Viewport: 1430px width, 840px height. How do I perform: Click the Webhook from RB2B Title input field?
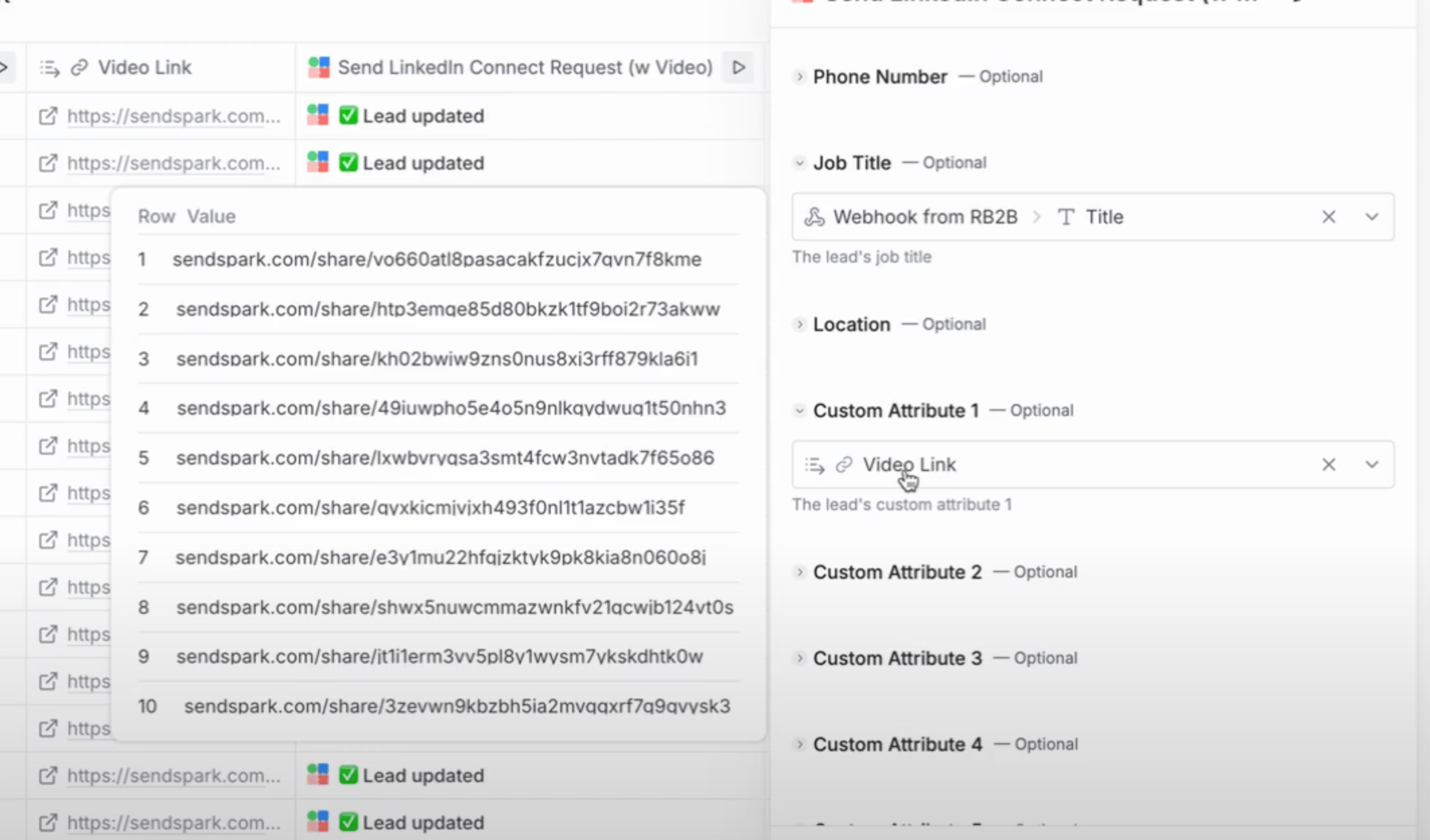tap(1093, 217)
